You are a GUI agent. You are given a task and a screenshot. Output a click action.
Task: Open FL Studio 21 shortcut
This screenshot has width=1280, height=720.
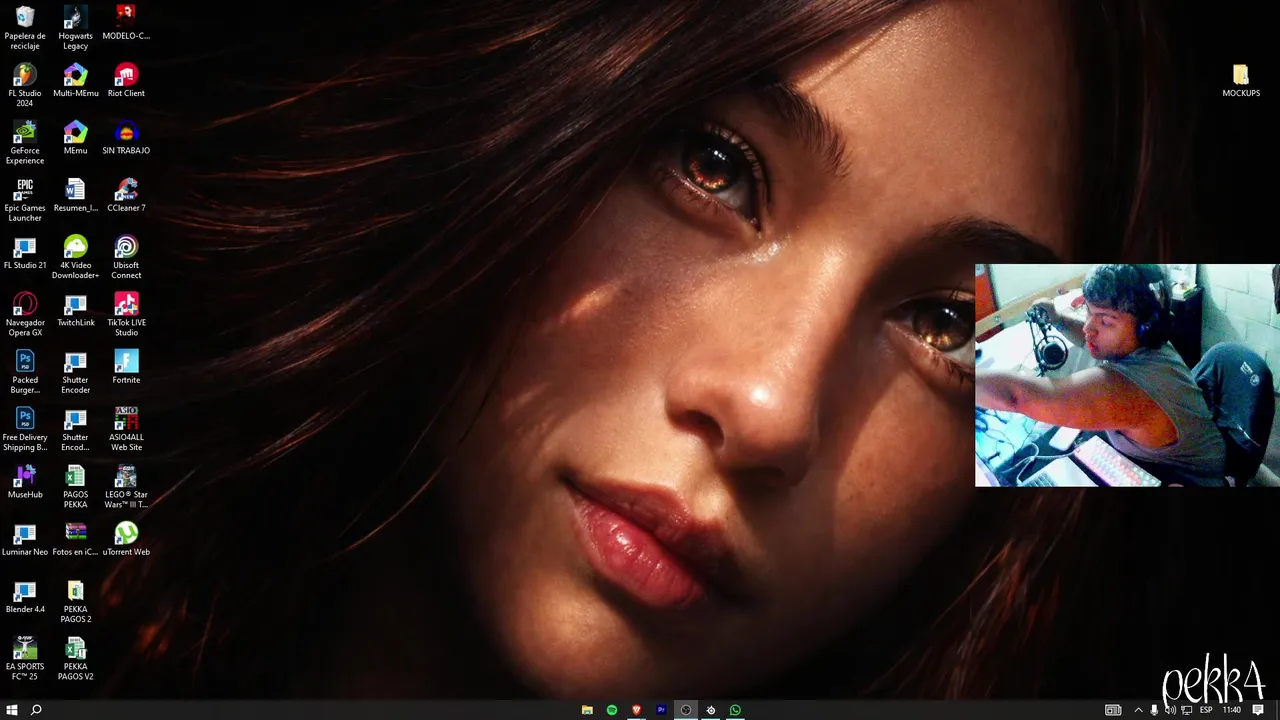pyautogui.click(x=25, y=252)
